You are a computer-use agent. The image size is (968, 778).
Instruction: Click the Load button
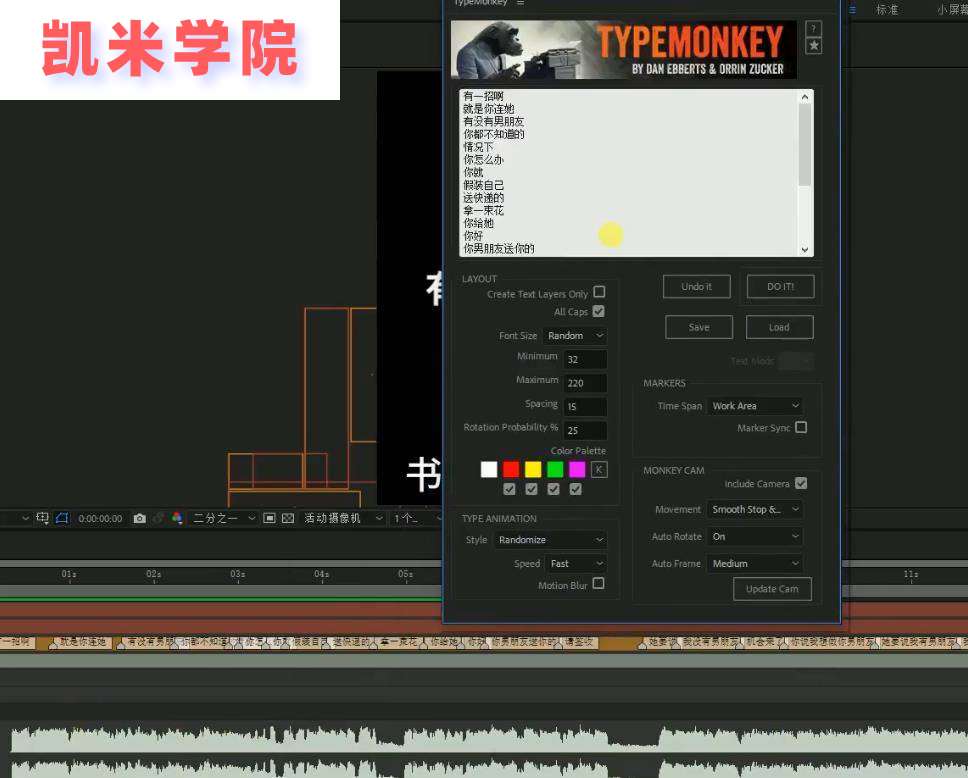click(779, 327)
